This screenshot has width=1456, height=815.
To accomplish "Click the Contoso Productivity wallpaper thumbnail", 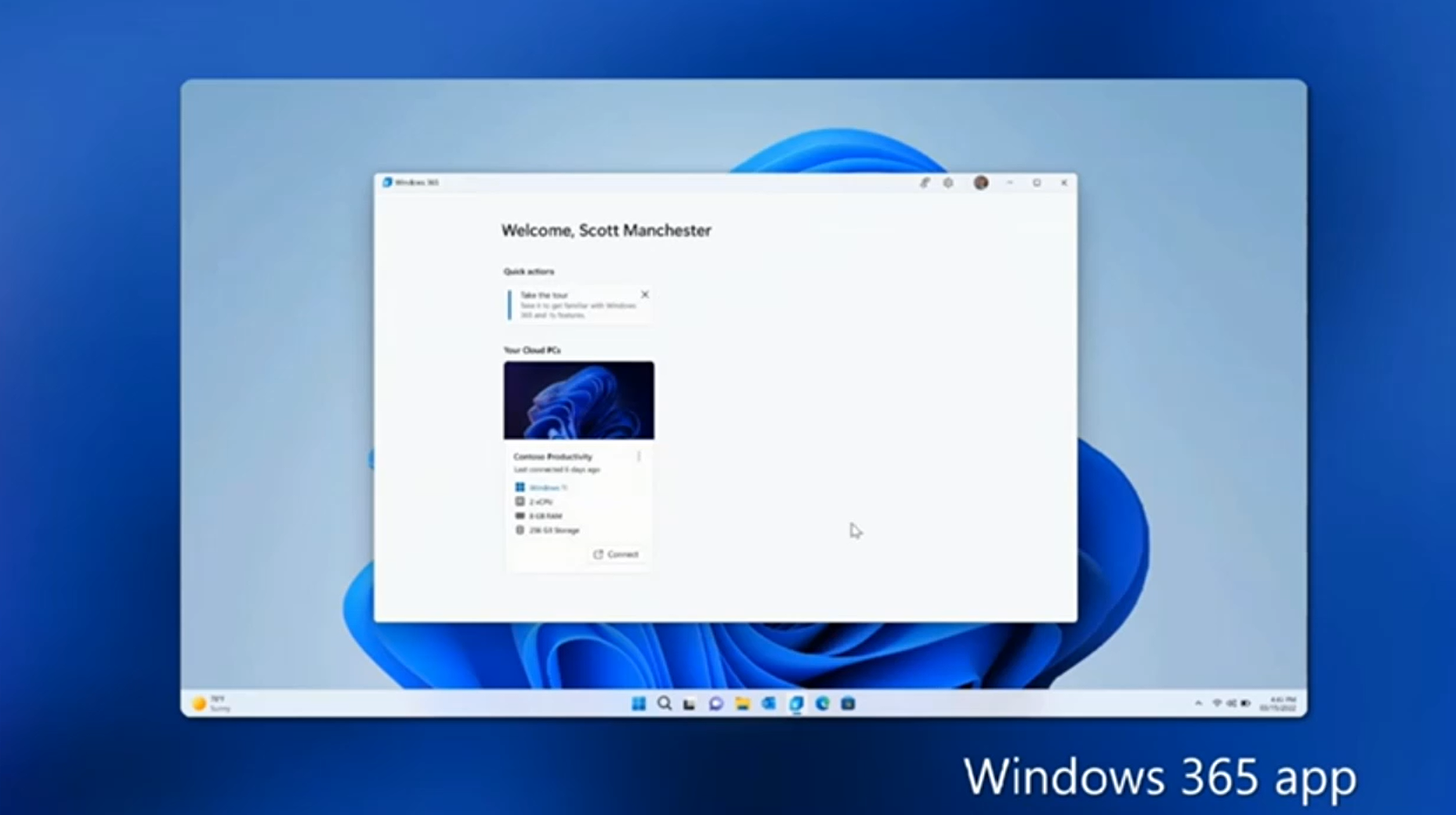I will (579, 400).
